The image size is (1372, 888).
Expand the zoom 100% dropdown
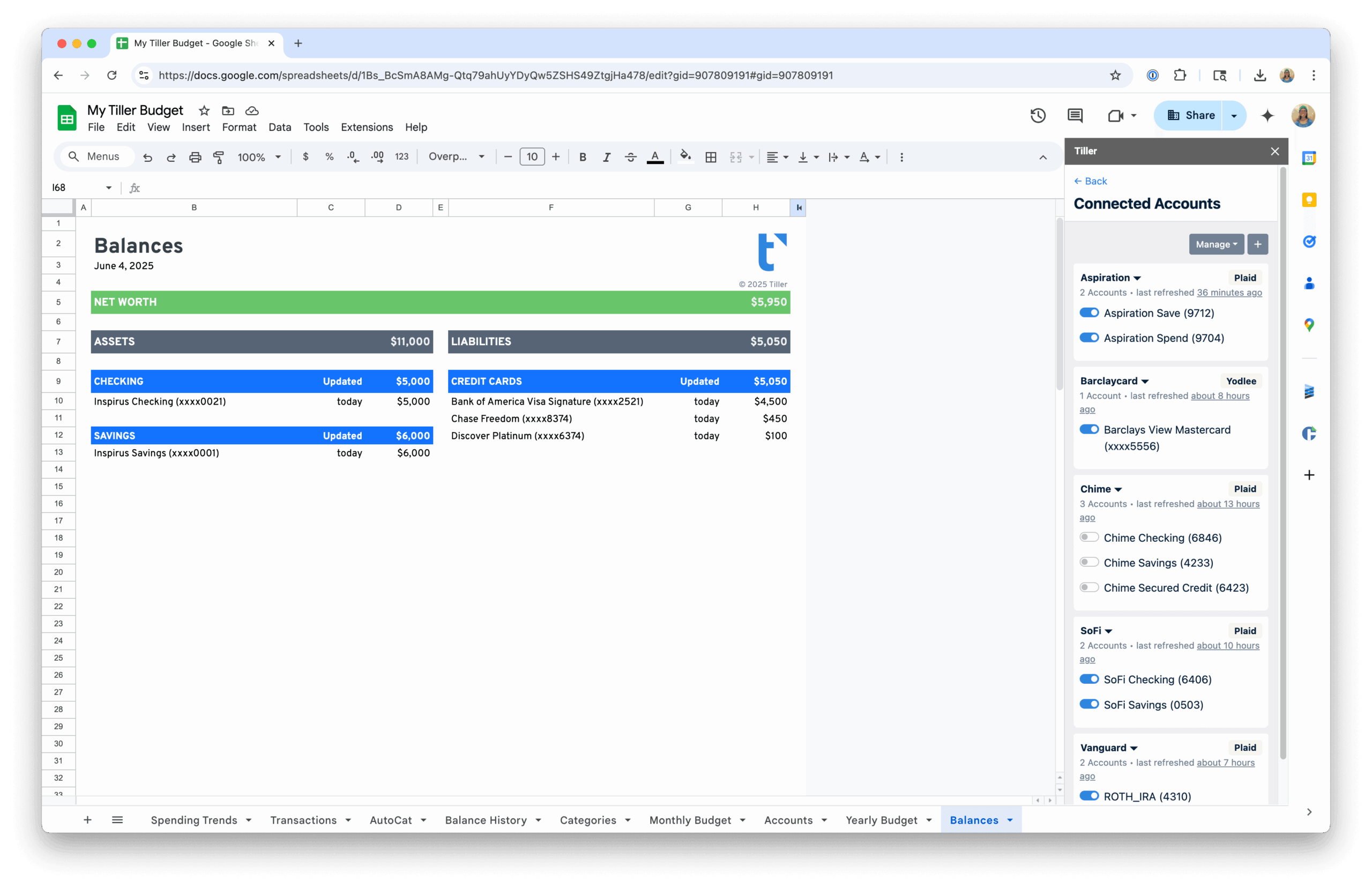[259, 157]
